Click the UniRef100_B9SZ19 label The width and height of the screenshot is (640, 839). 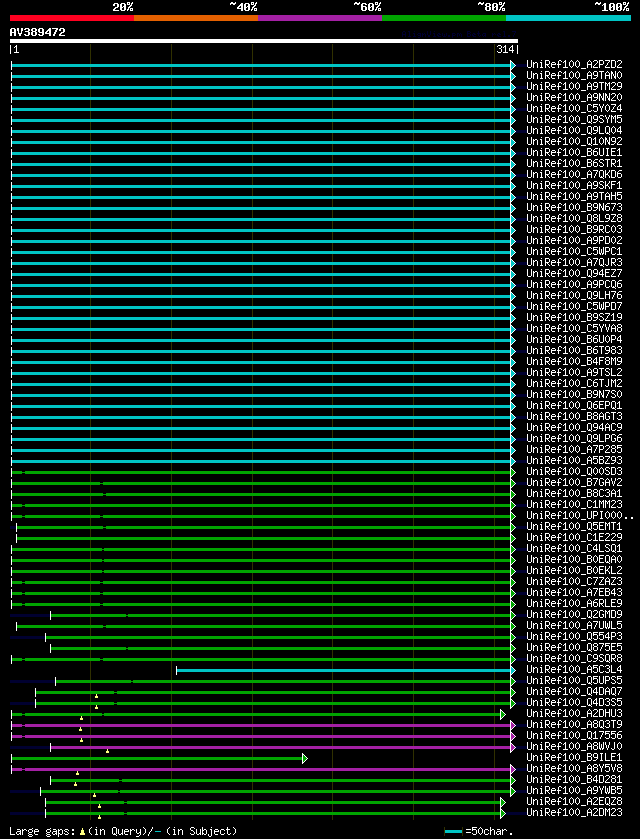(x=574, y=318)
